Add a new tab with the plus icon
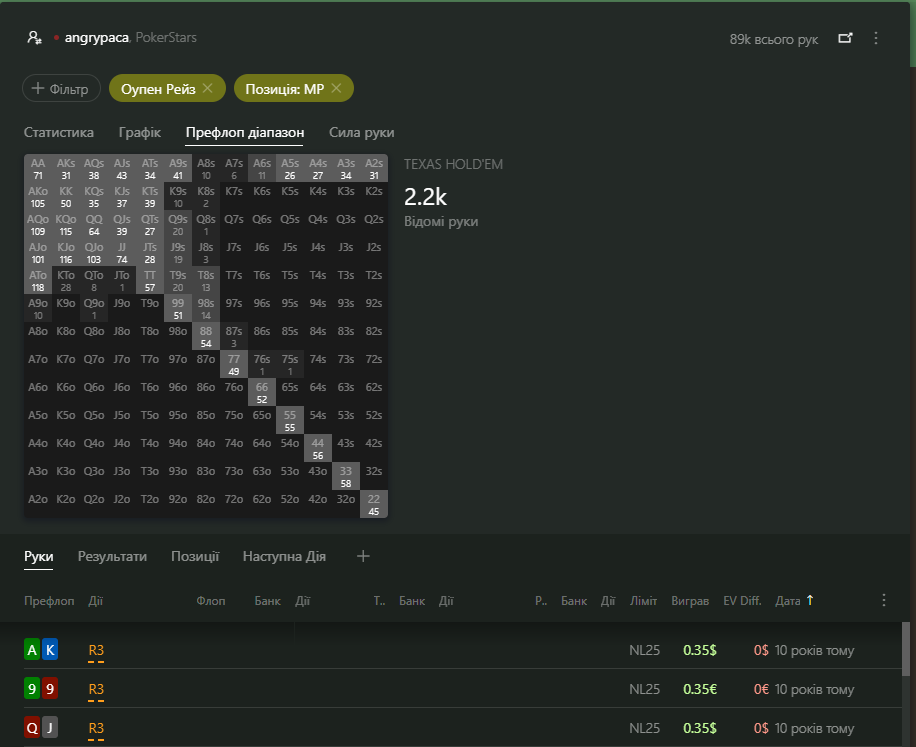 363,556
